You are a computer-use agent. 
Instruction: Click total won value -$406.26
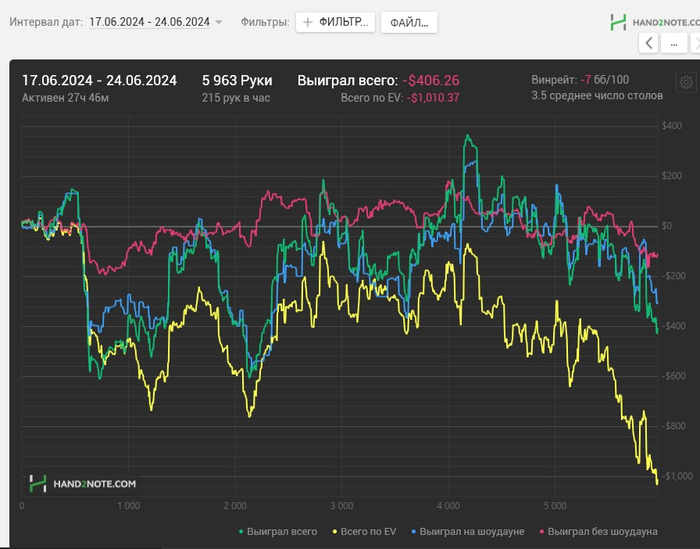pyautogui.click(x=431, y=80)
